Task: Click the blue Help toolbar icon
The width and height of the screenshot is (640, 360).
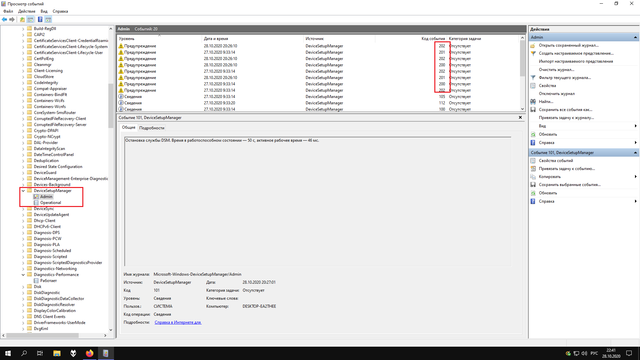Action: coord(40,19)
